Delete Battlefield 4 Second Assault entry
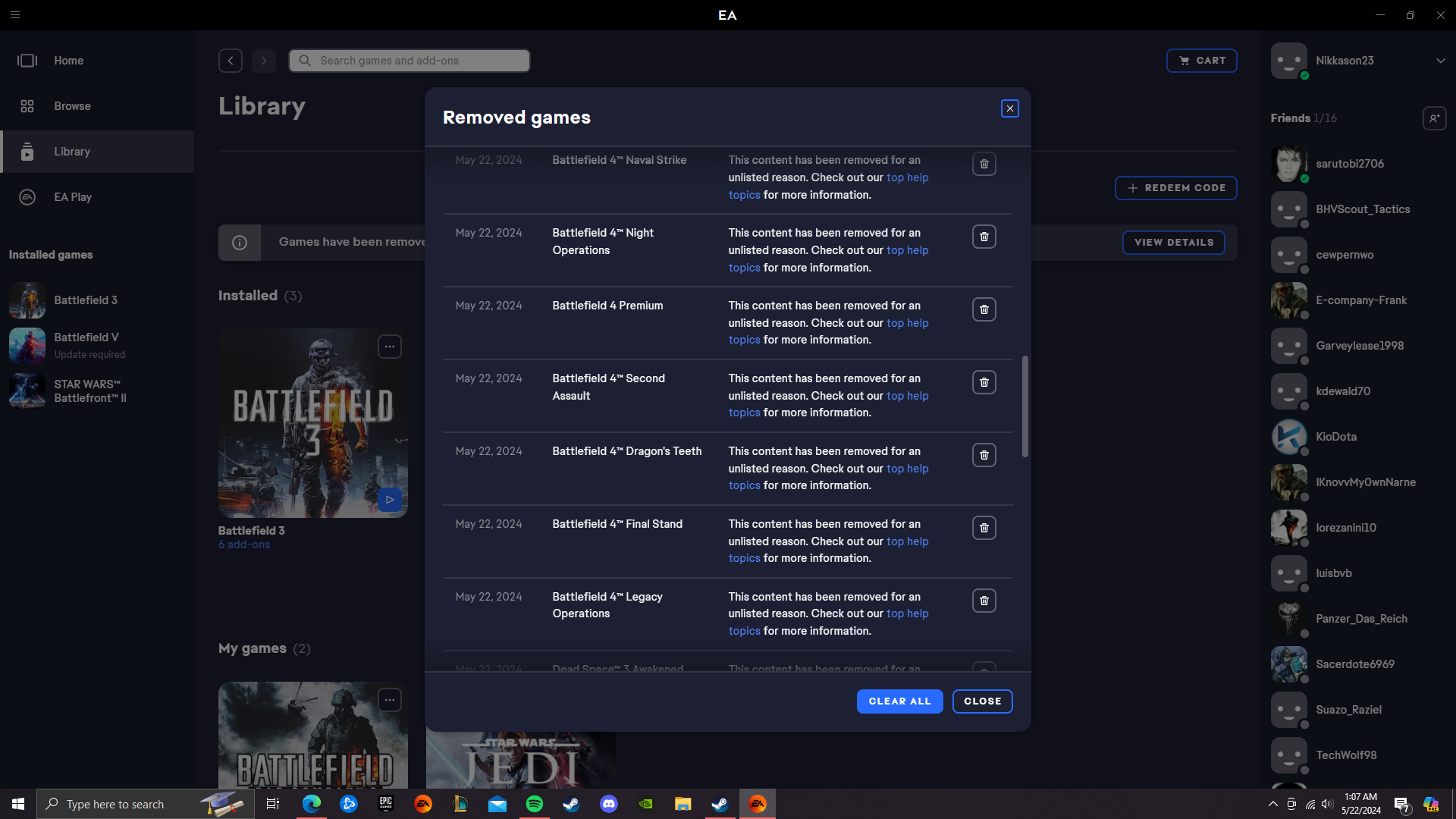 pos(984,382)
